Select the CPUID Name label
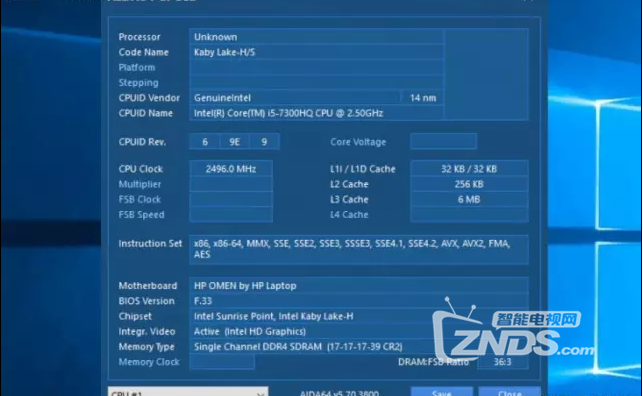Image resolution: width=643 pixels, height=396 pixels. point(146,113)
